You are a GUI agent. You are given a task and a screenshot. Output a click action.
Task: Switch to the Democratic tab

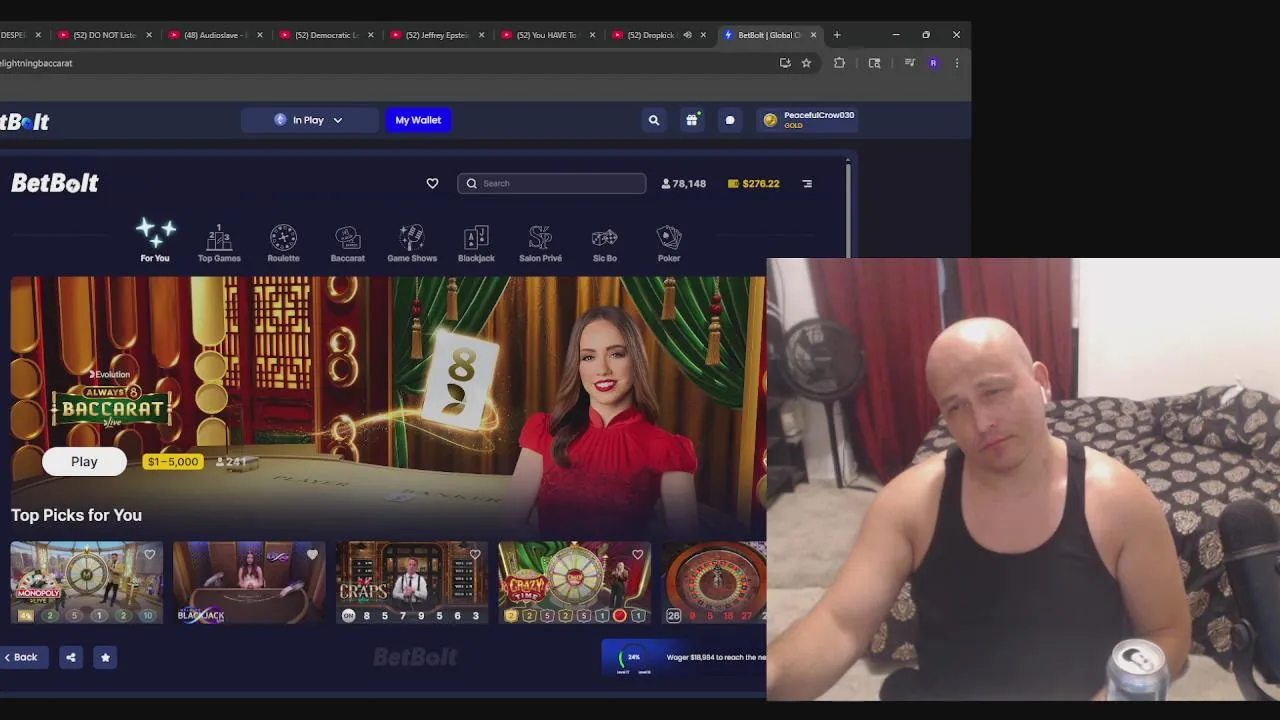point(326,35)
